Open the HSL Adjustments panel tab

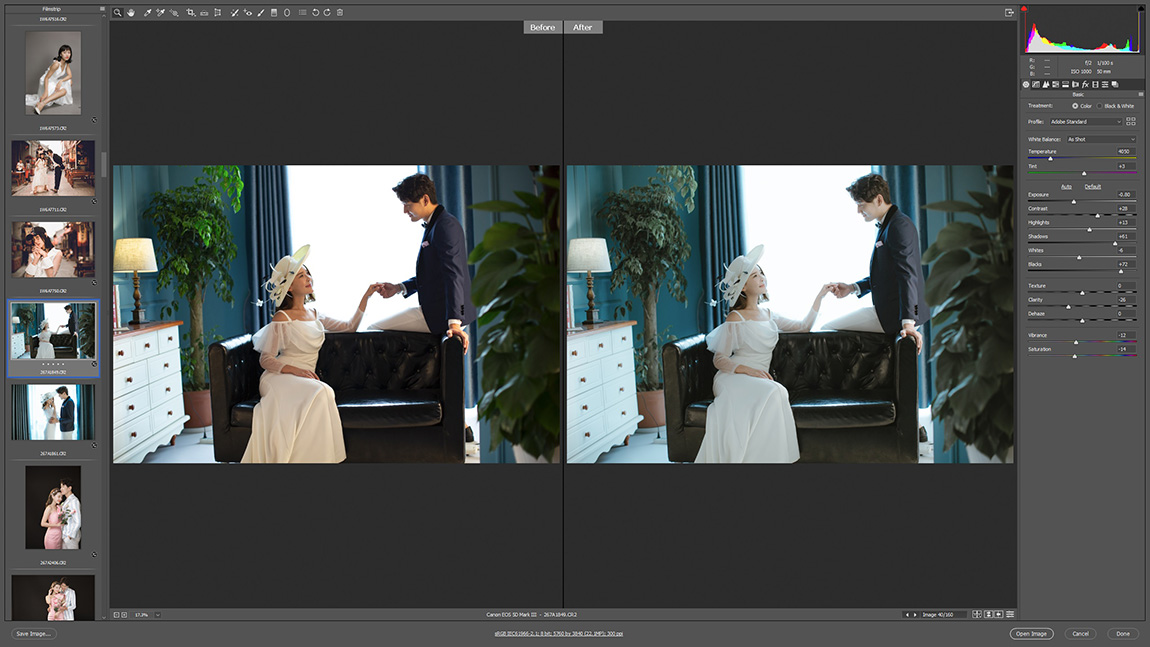pos(1055,84)
